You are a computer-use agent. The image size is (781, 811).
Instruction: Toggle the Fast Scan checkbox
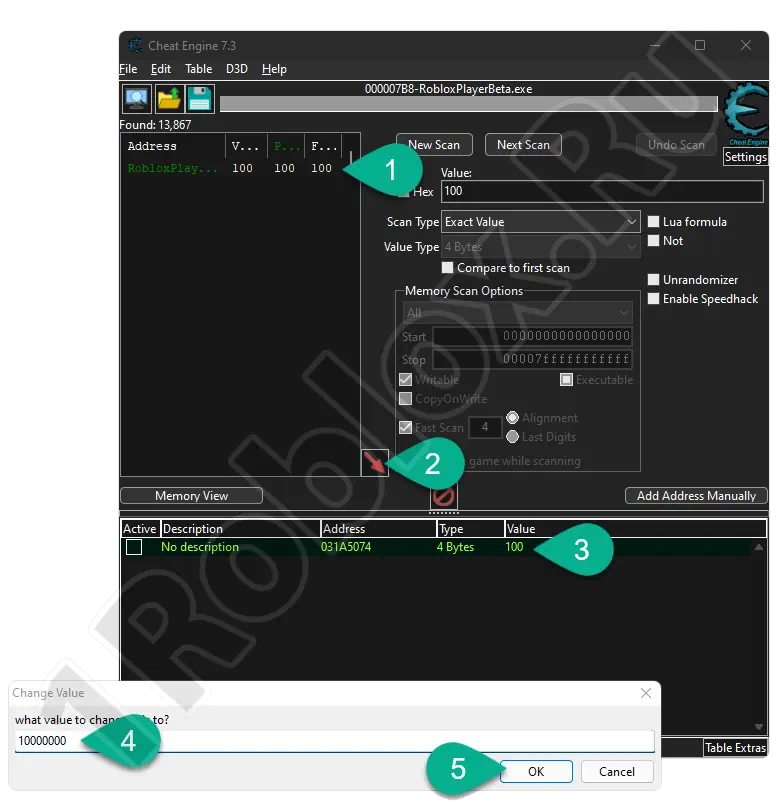405,428
